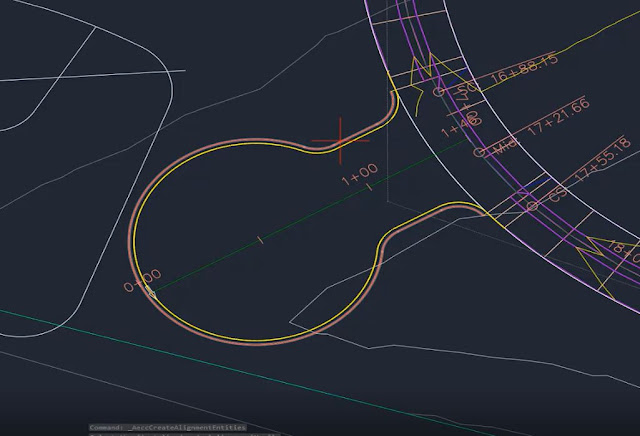640x436 pixels.
Task: Click the 1+00 station label
Action: coord(360,174)
